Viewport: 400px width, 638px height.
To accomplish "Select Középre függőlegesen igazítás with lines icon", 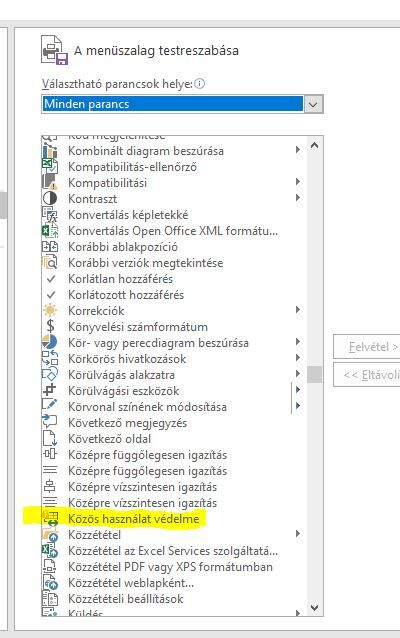I will [174, 471].
